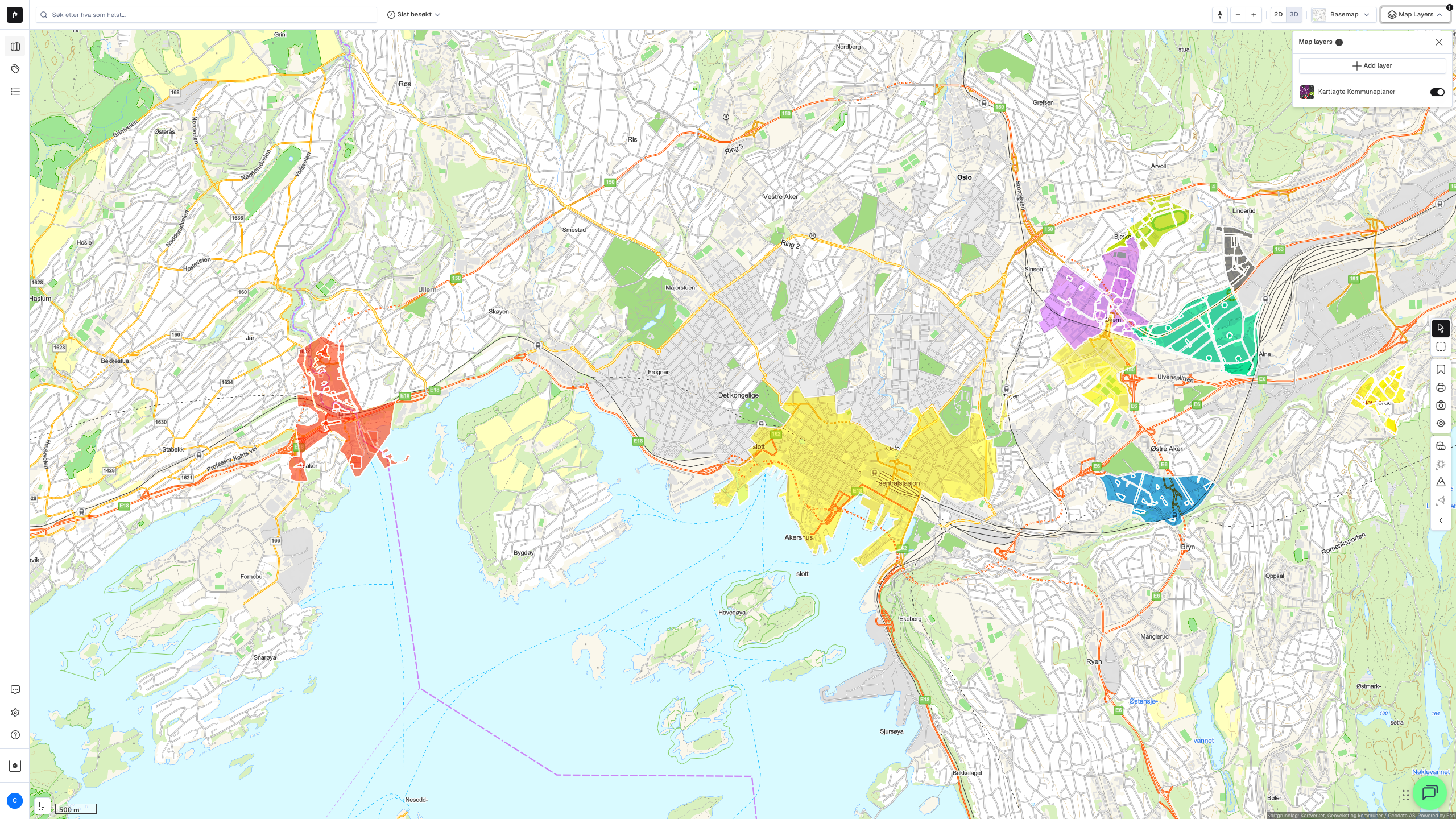Open the measurement tape tool
The width and height of the screenshot is (1456, 819).
(x=1441, y=446)
